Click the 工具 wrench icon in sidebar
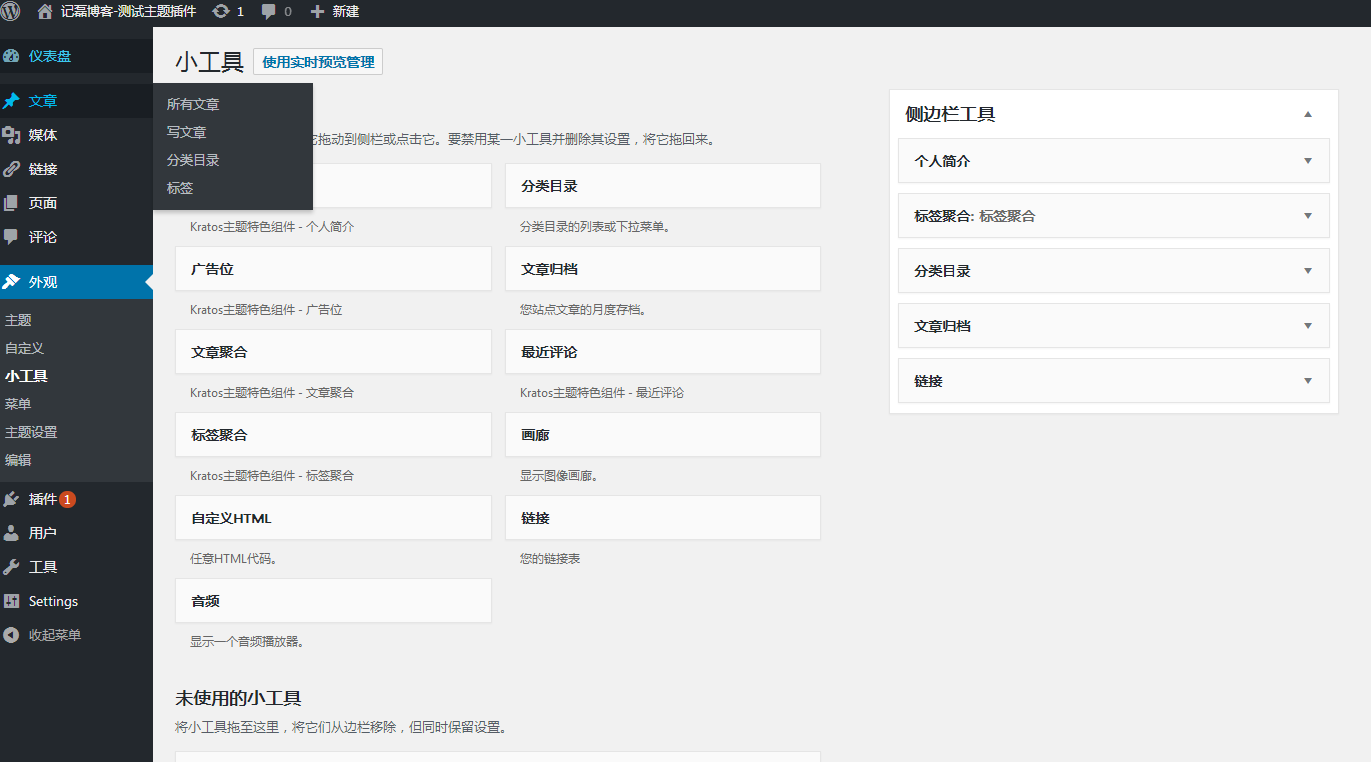The height and width of the screenshot is (762, 1371). tap(12, 567)
